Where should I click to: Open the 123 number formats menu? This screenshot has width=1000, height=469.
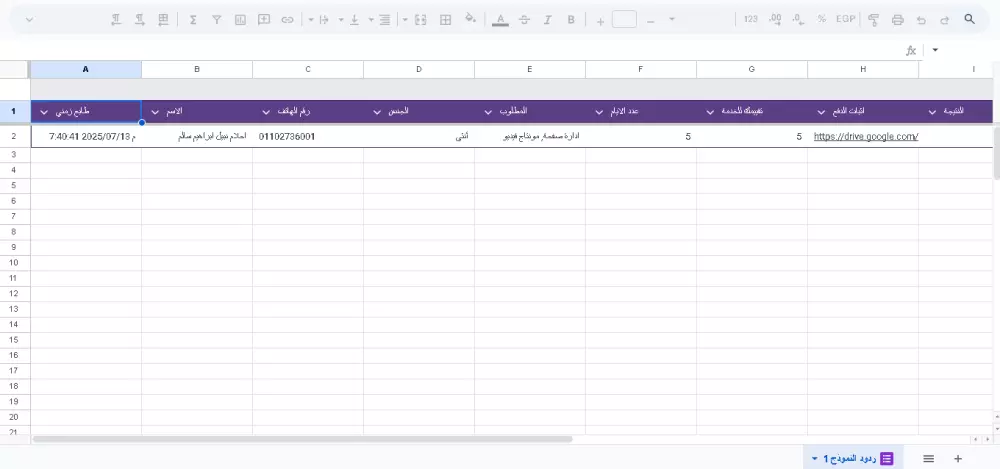[x=751, y=19]
